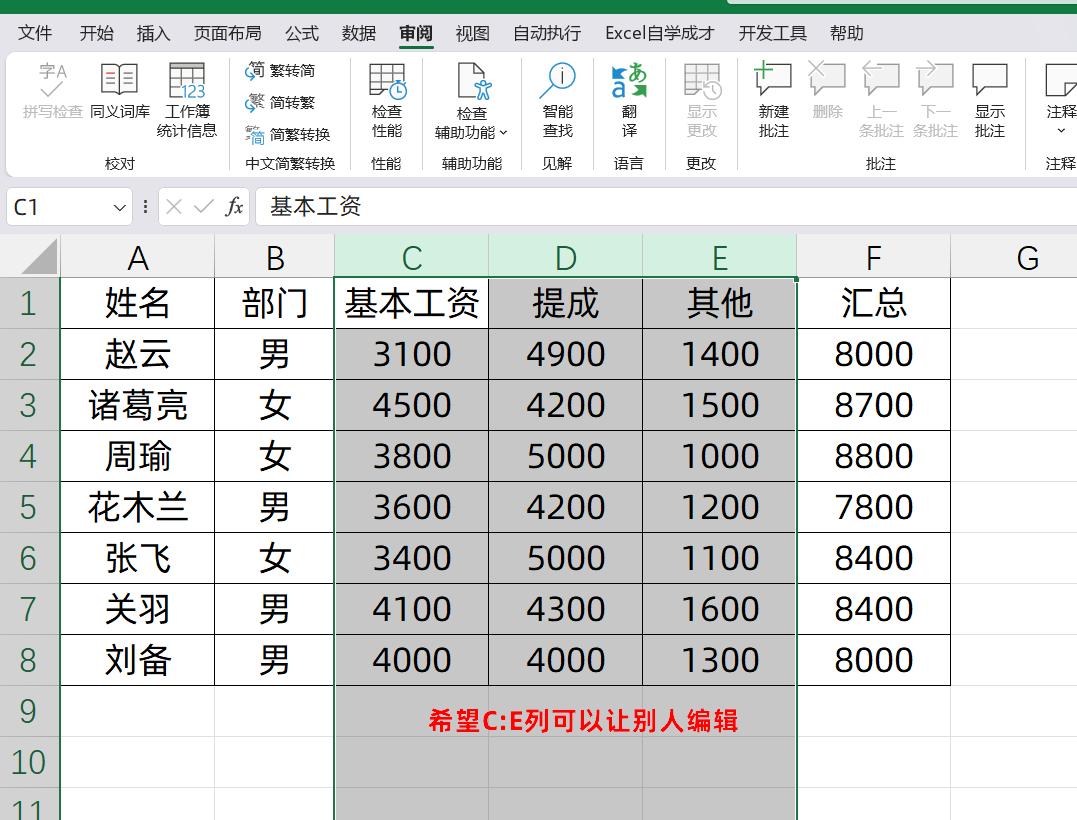Click the formula bar options dots
Viewport: 1077px width, 820px height.
tap(145, 207)
